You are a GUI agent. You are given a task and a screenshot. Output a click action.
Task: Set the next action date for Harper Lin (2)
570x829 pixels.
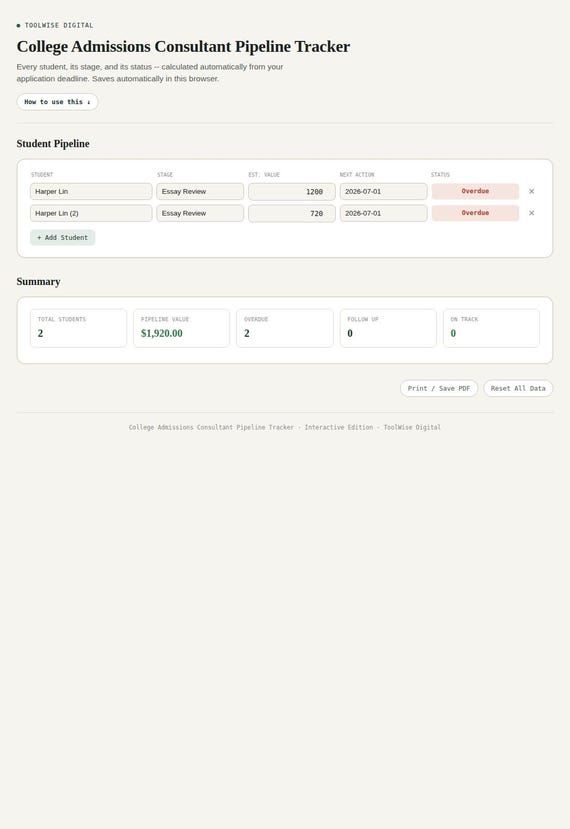pyautogui.click(x=383, y=213)
